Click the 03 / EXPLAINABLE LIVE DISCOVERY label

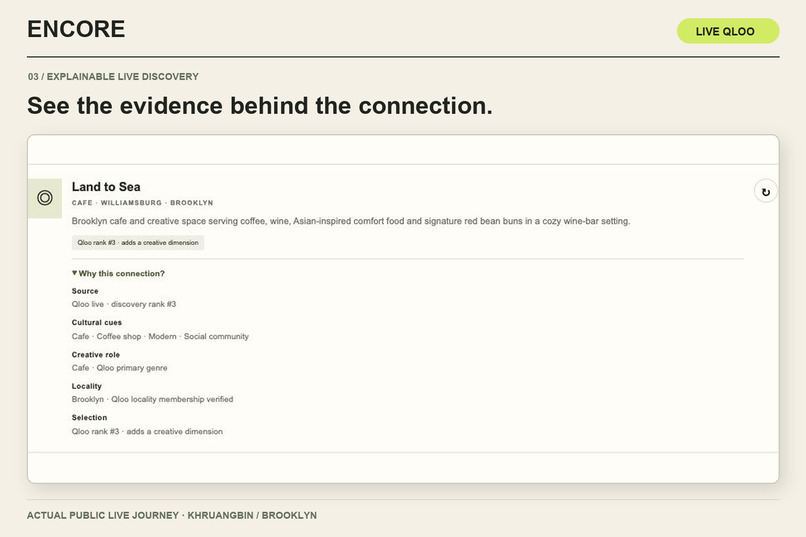113,77
